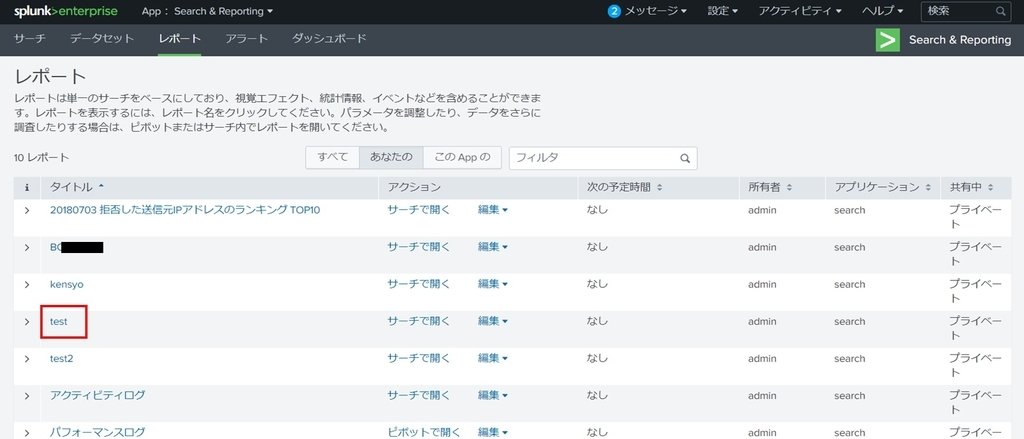Click サーチで開く for test2 report
The height and width of the screenshot is (439, 1024).
(x=419, y=358)
